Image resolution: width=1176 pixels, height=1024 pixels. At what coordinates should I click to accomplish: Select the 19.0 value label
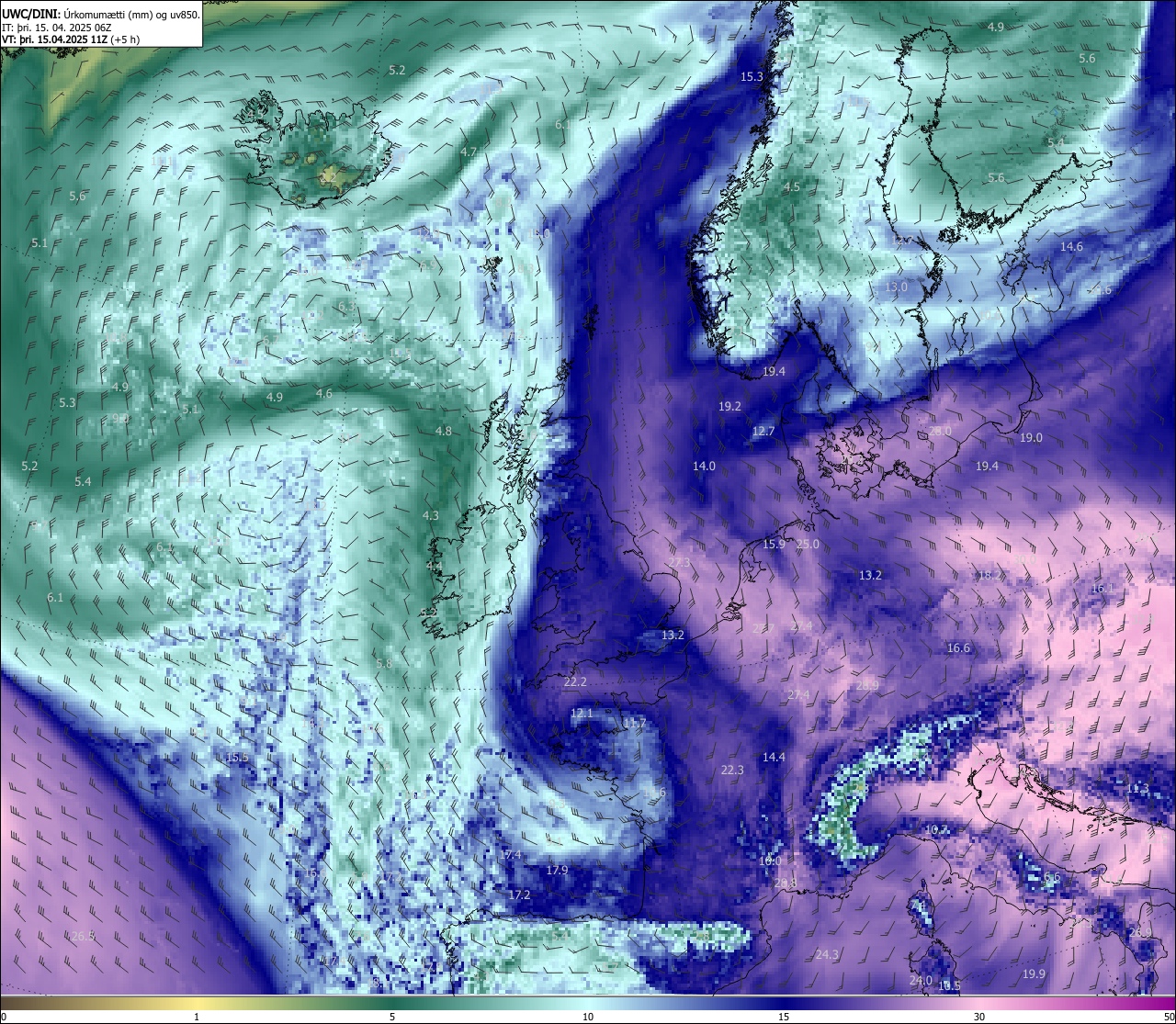1031,438
